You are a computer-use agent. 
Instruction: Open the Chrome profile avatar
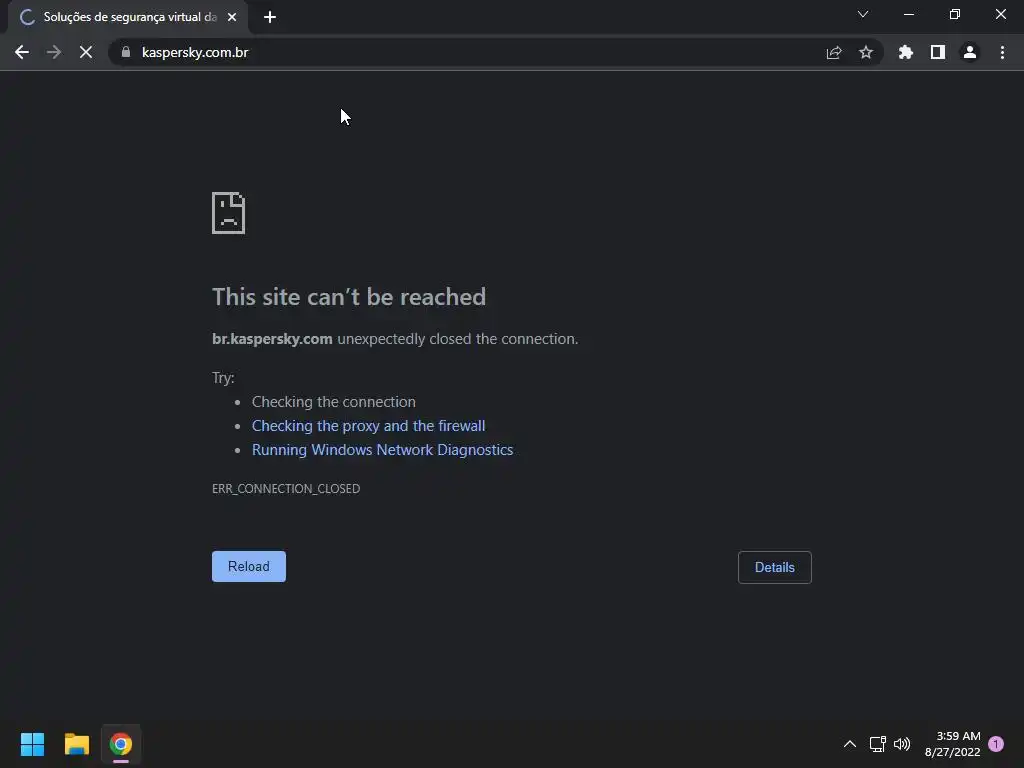[x=970, y=52]
